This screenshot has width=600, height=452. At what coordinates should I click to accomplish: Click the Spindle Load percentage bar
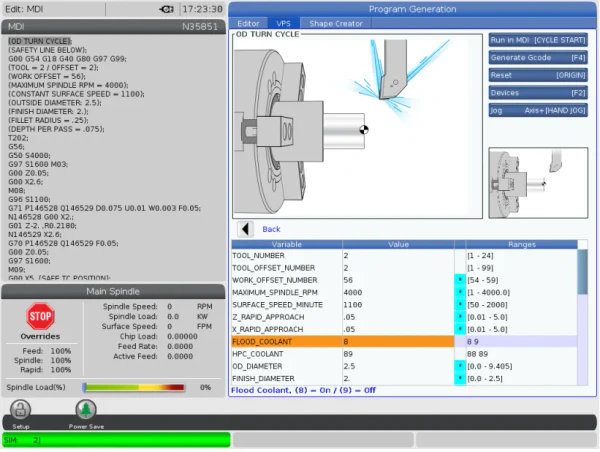click(x=134, y=387)
